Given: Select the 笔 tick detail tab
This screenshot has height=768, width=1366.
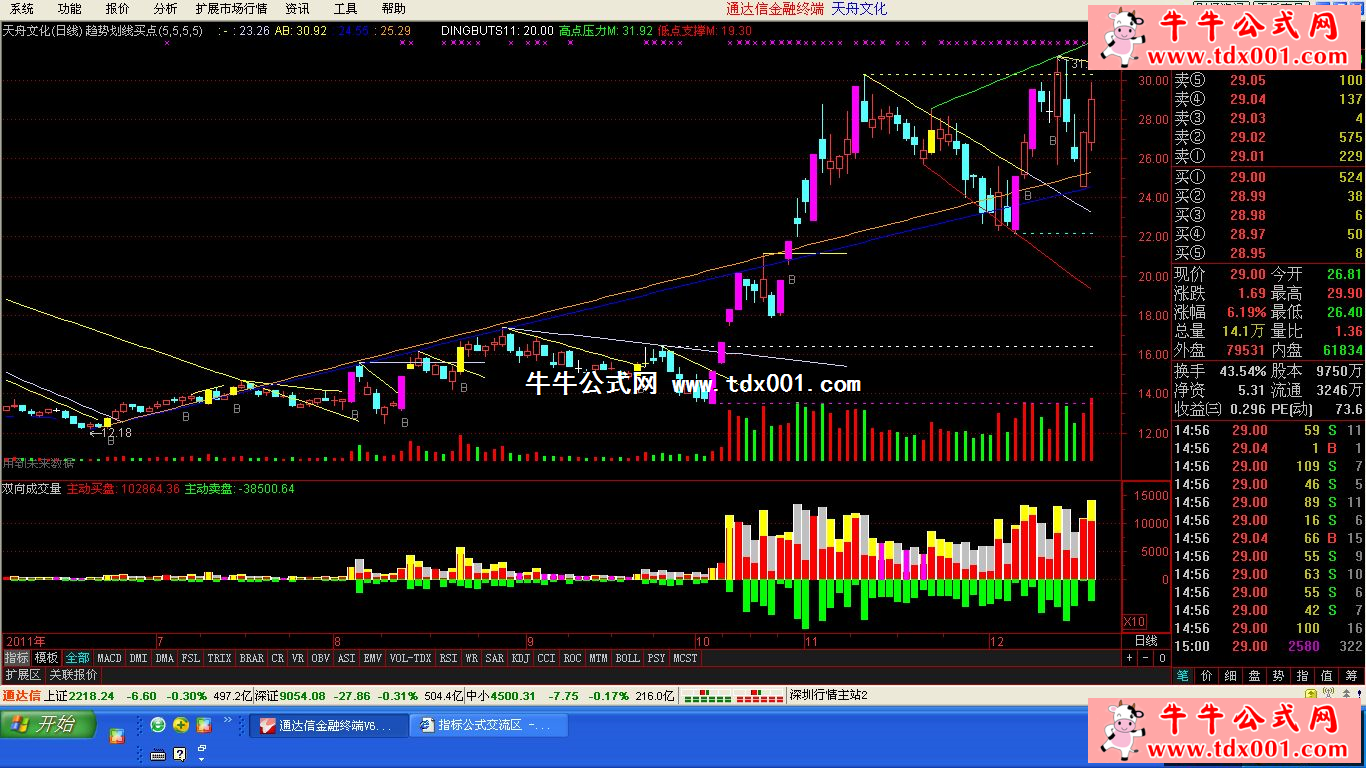Looking at the screenshot, I should 1183,676.
